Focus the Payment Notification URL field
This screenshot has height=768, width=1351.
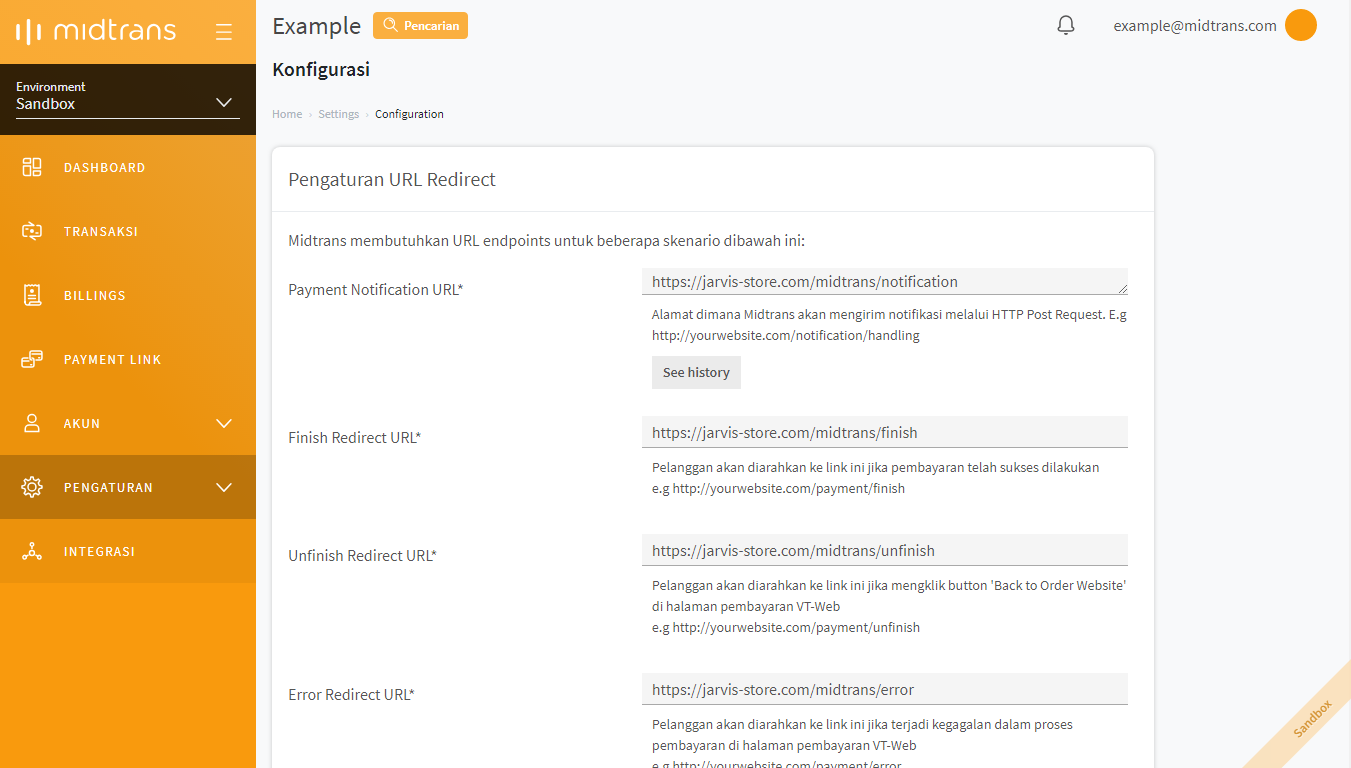click(885, 281)
